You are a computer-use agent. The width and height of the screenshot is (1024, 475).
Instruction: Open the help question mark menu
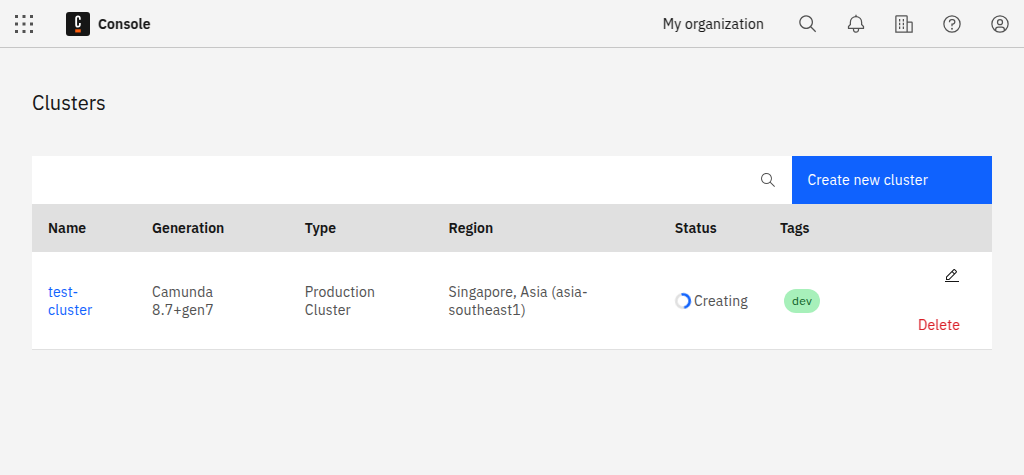[951, 24]
